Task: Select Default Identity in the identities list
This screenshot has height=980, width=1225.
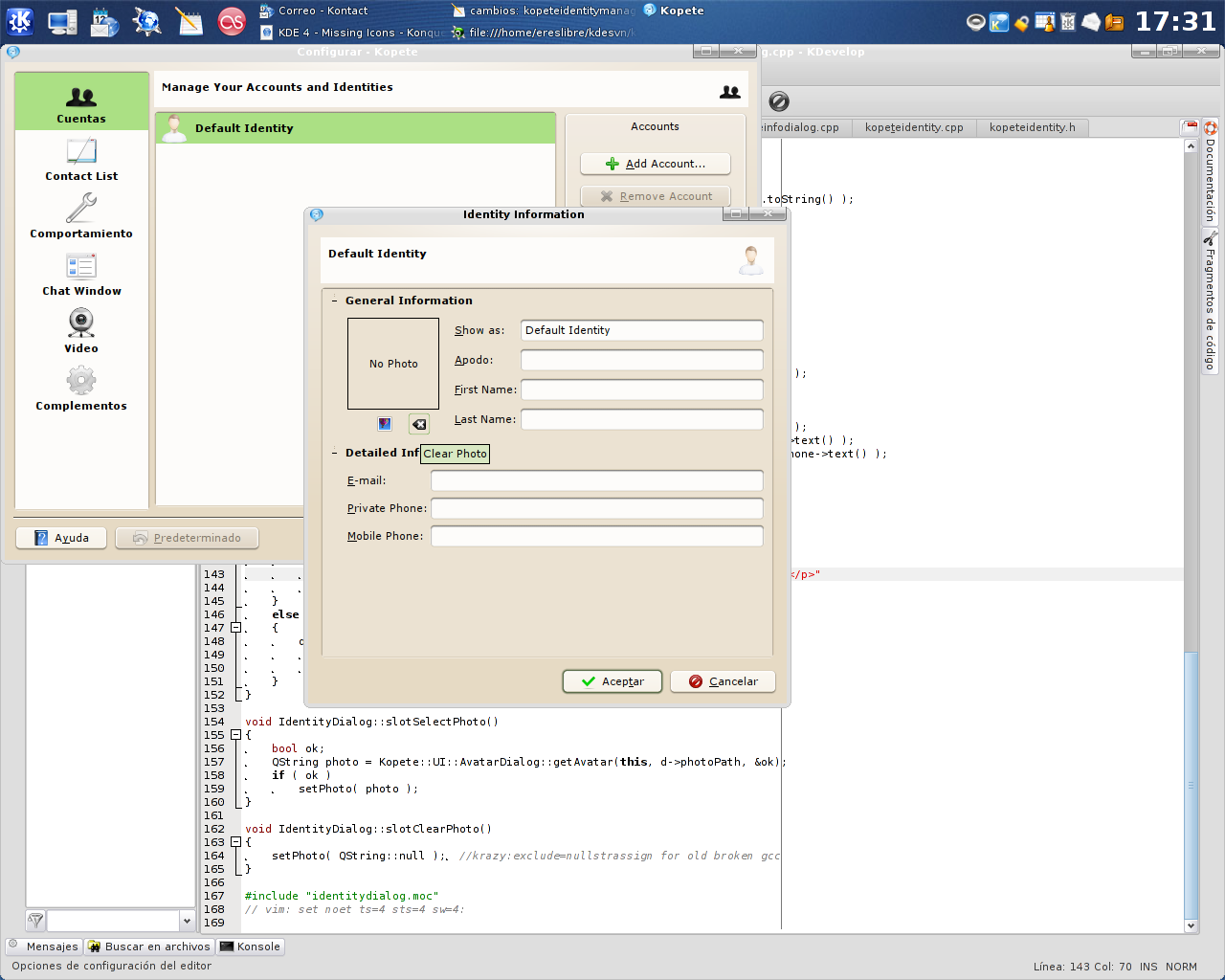Action: (x=355, y=128)
